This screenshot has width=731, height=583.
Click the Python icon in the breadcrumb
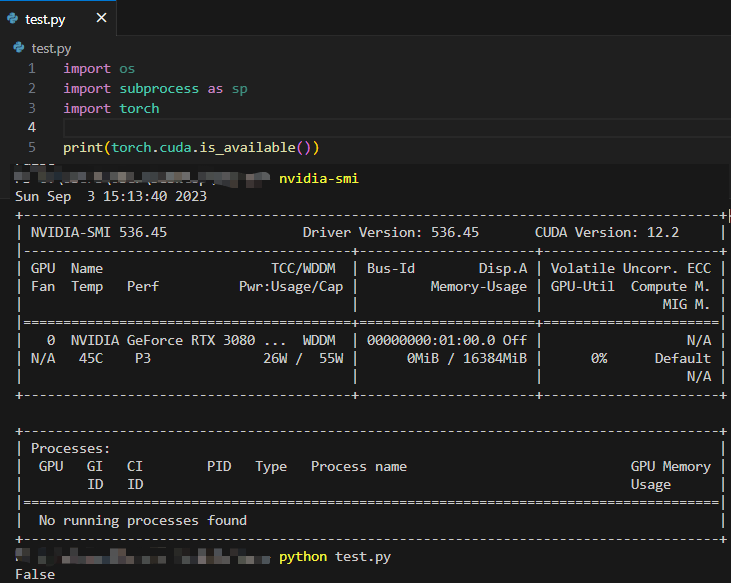point(20,48)
